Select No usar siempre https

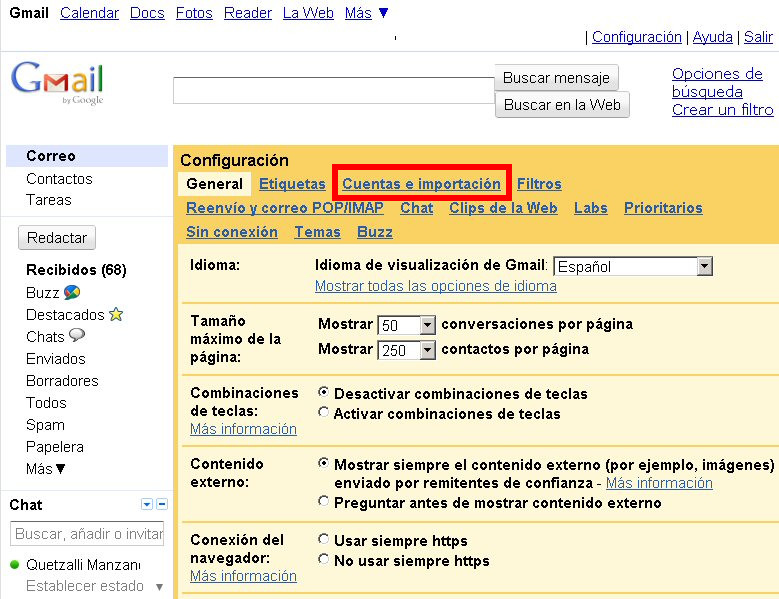point(323,560)
